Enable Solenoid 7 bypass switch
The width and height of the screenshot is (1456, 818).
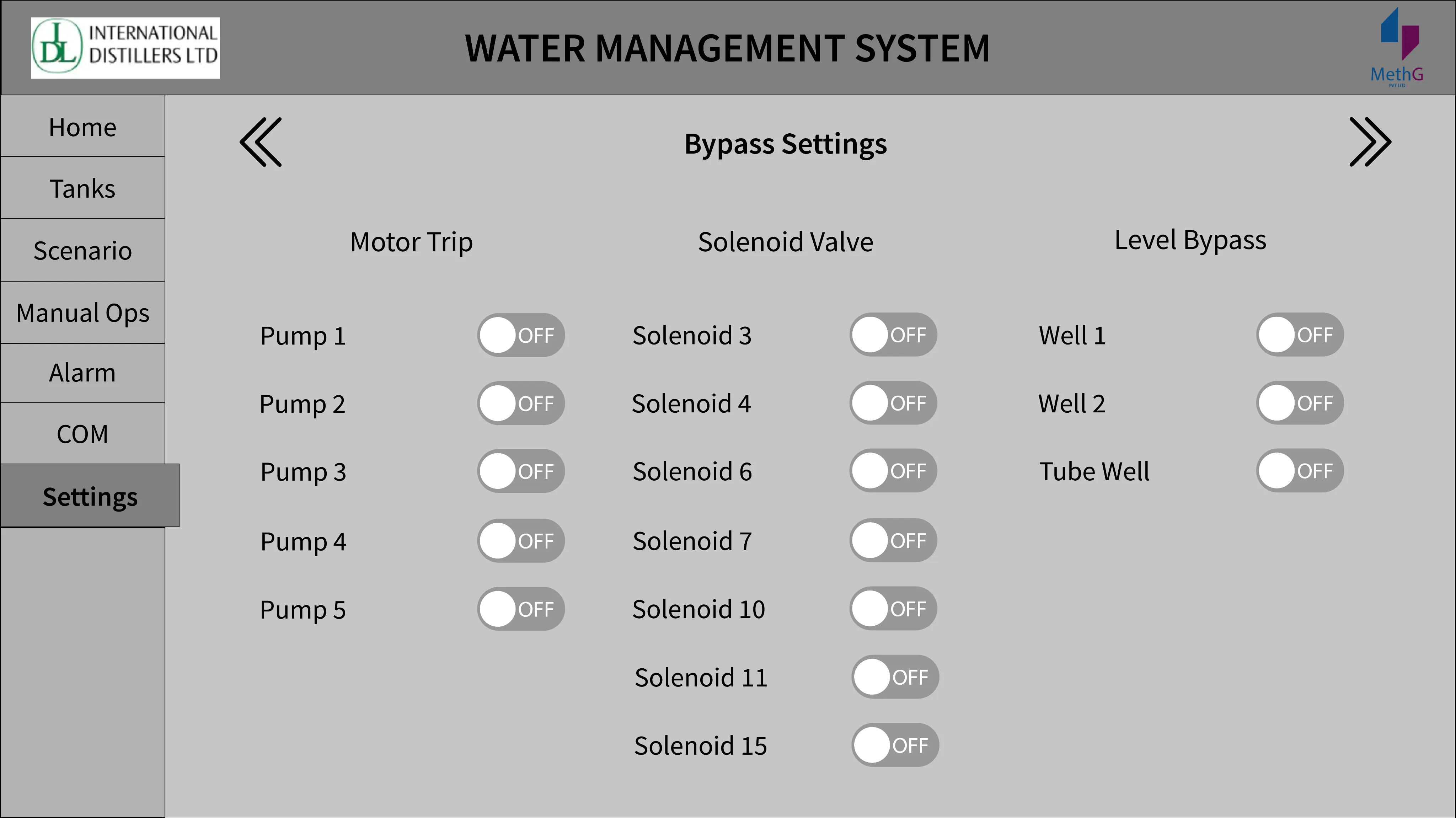(x=893, y=540)
